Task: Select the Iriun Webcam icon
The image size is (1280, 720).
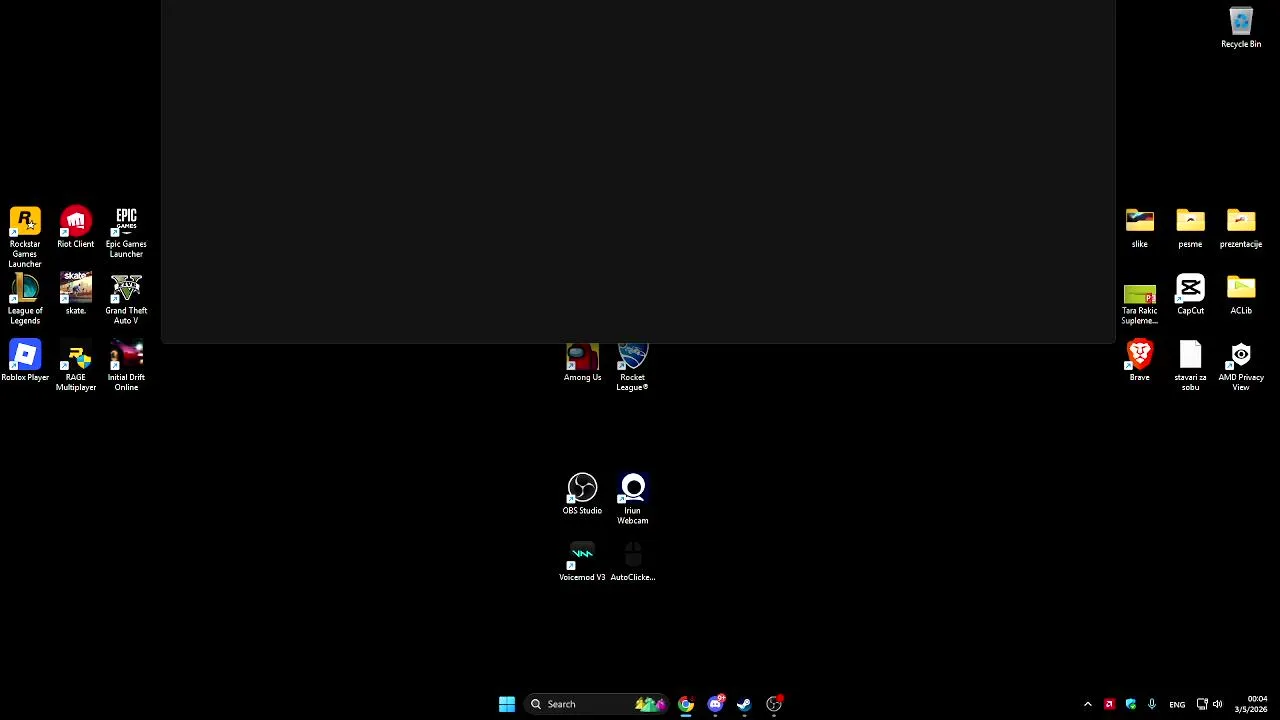Action: click(x=632, y=500)
